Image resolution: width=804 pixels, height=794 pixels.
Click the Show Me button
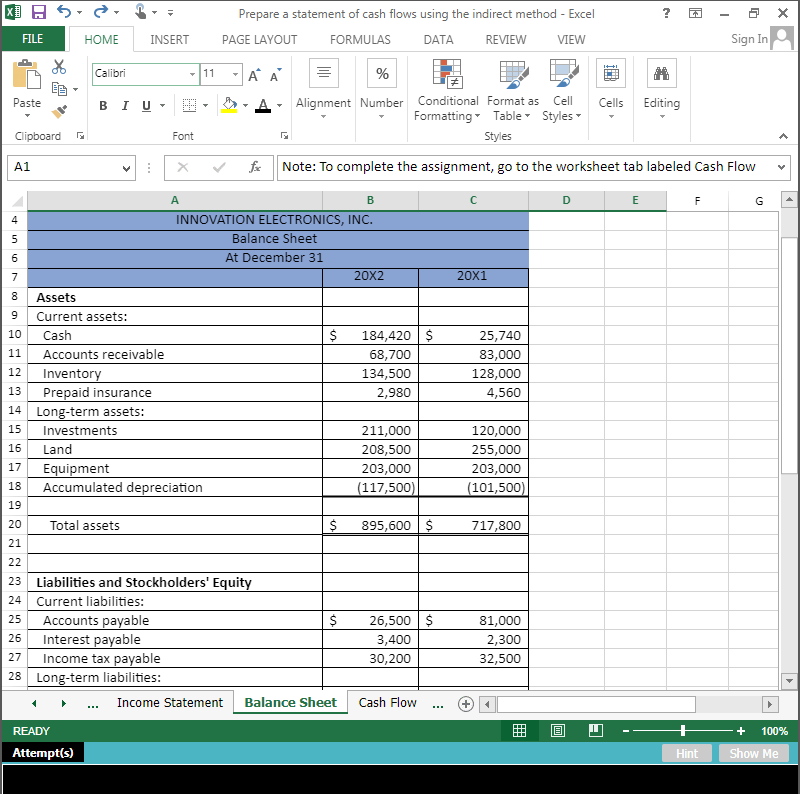(x=754, y=753)
